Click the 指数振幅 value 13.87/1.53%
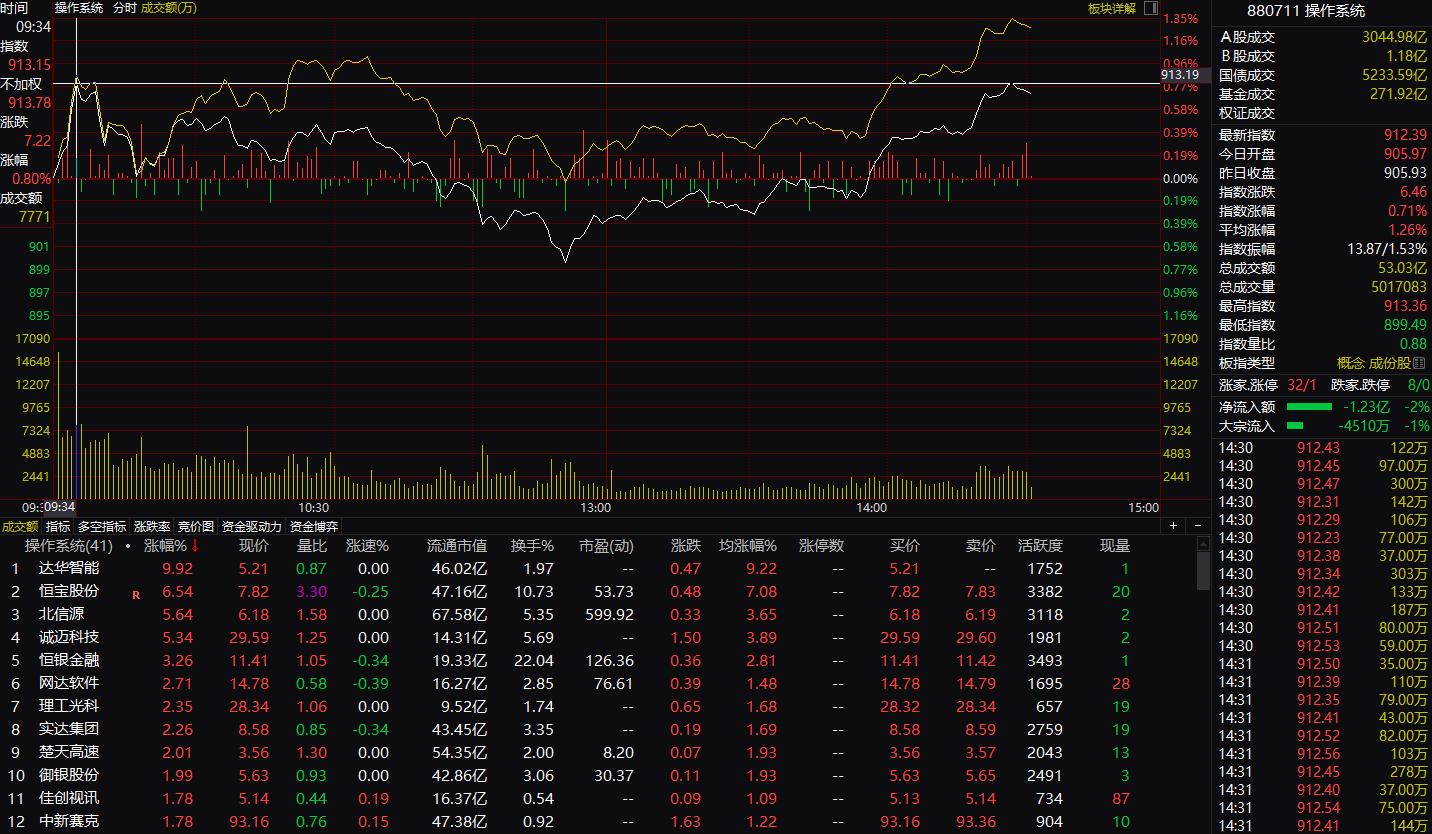The width and height of the screenshot is (1432, 834). [1388, 249]
